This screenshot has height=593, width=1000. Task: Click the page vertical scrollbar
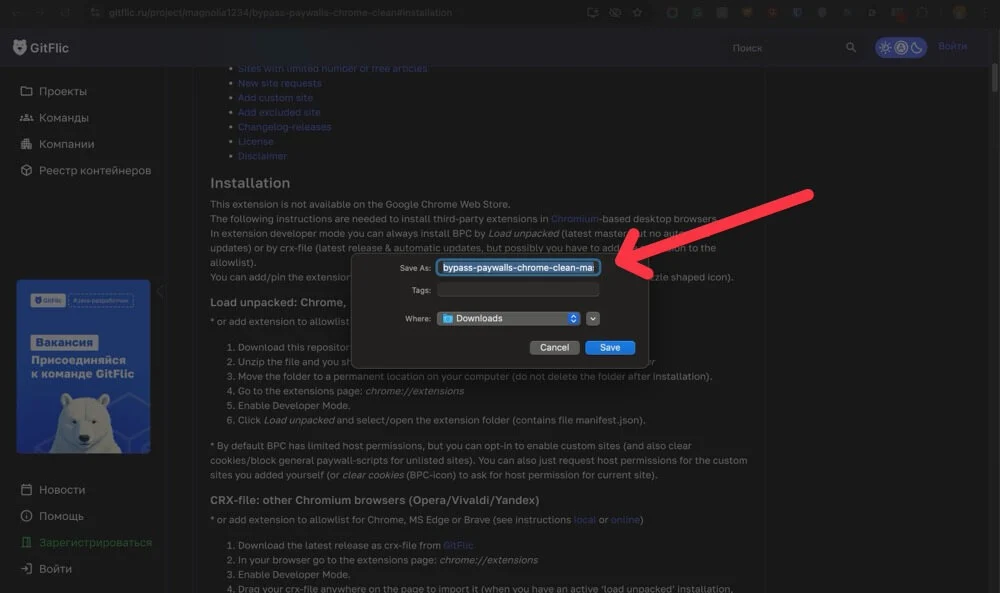point(994,78)
